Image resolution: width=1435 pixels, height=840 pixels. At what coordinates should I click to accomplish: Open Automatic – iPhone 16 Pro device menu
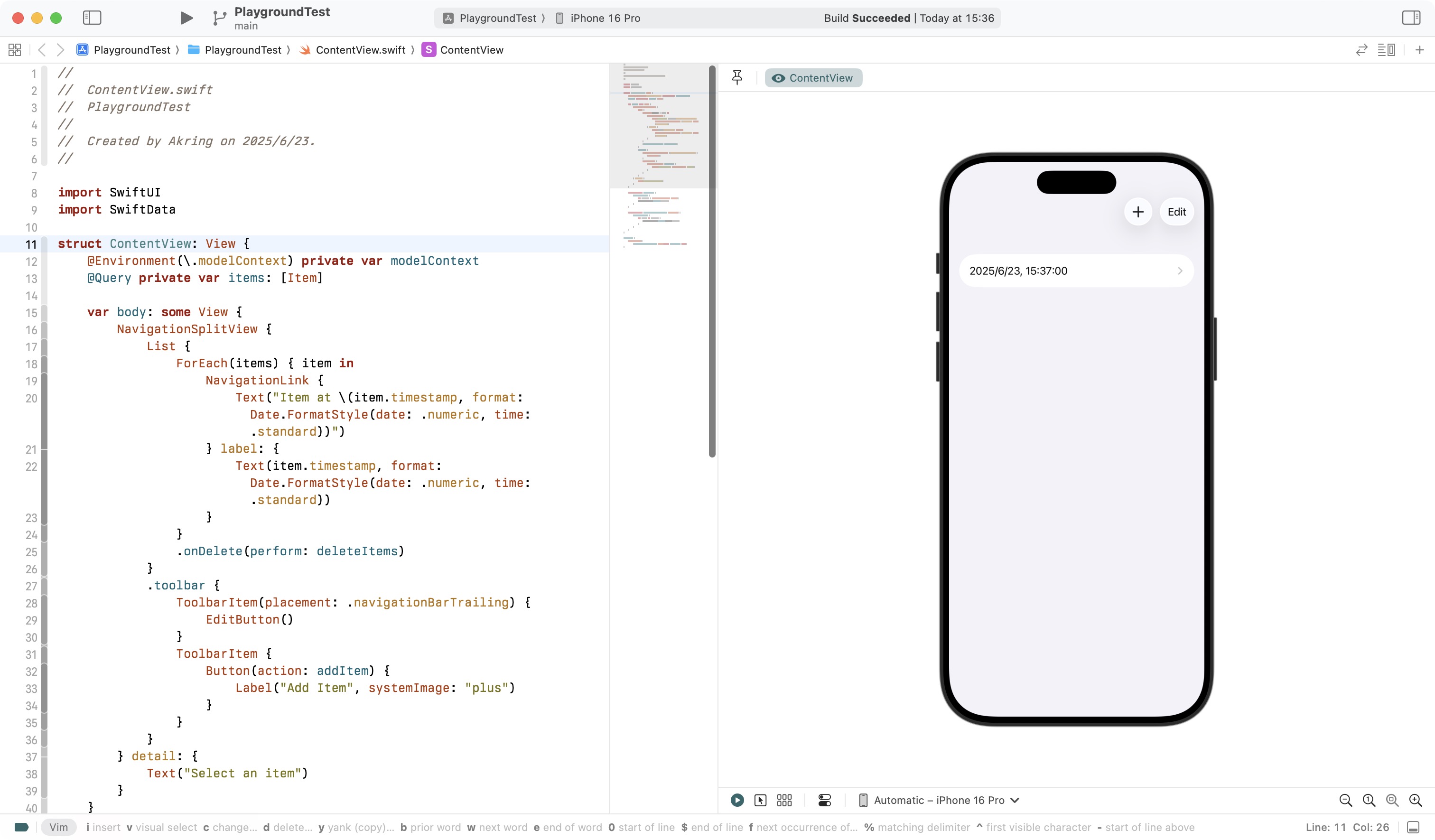coord(939,801)
